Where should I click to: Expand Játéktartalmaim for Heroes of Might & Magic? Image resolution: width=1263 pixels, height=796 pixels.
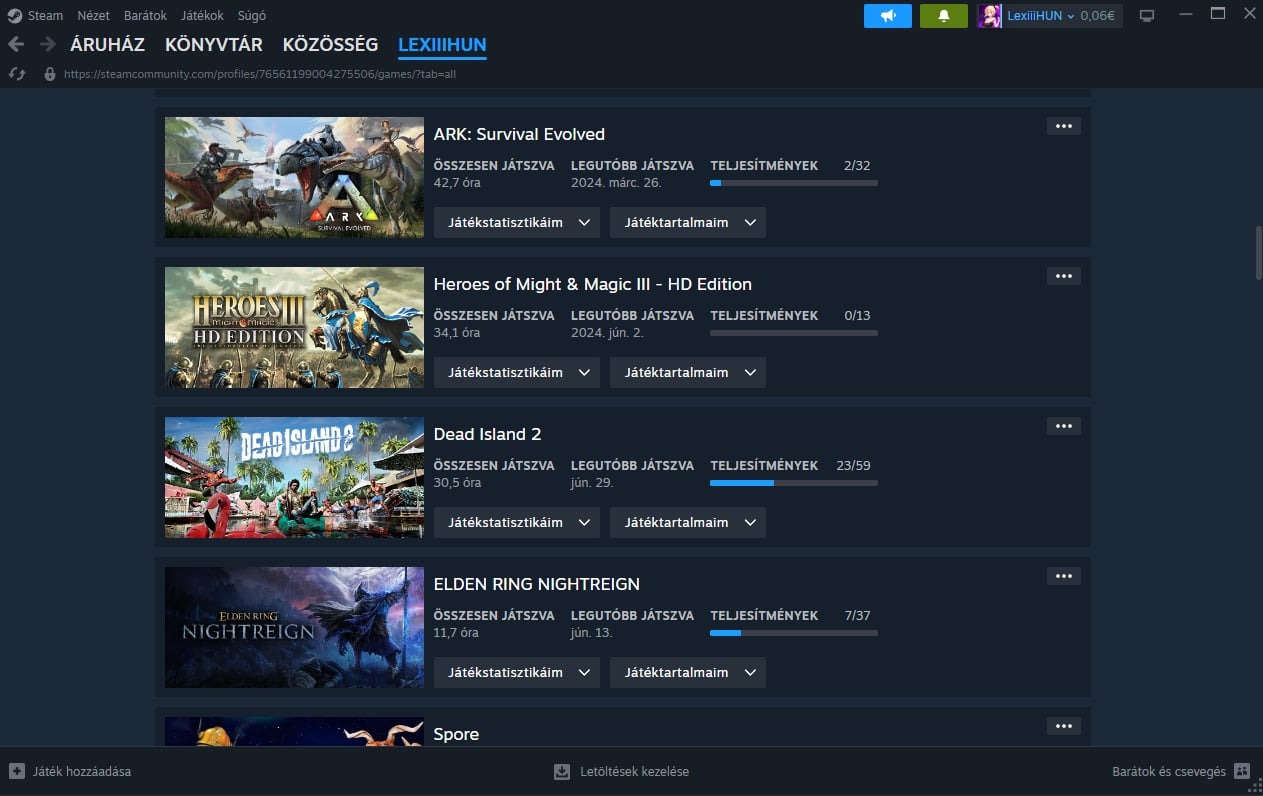tap(688, 372)
